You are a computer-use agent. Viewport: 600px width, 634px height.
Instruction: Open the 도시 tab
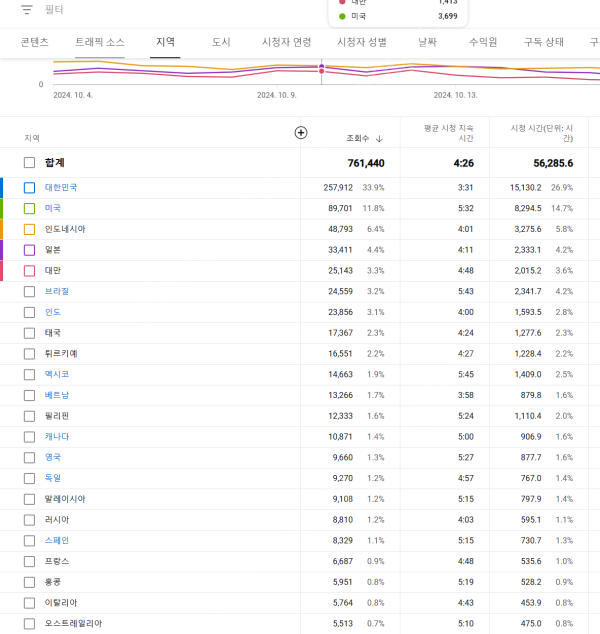click(221, 42)
